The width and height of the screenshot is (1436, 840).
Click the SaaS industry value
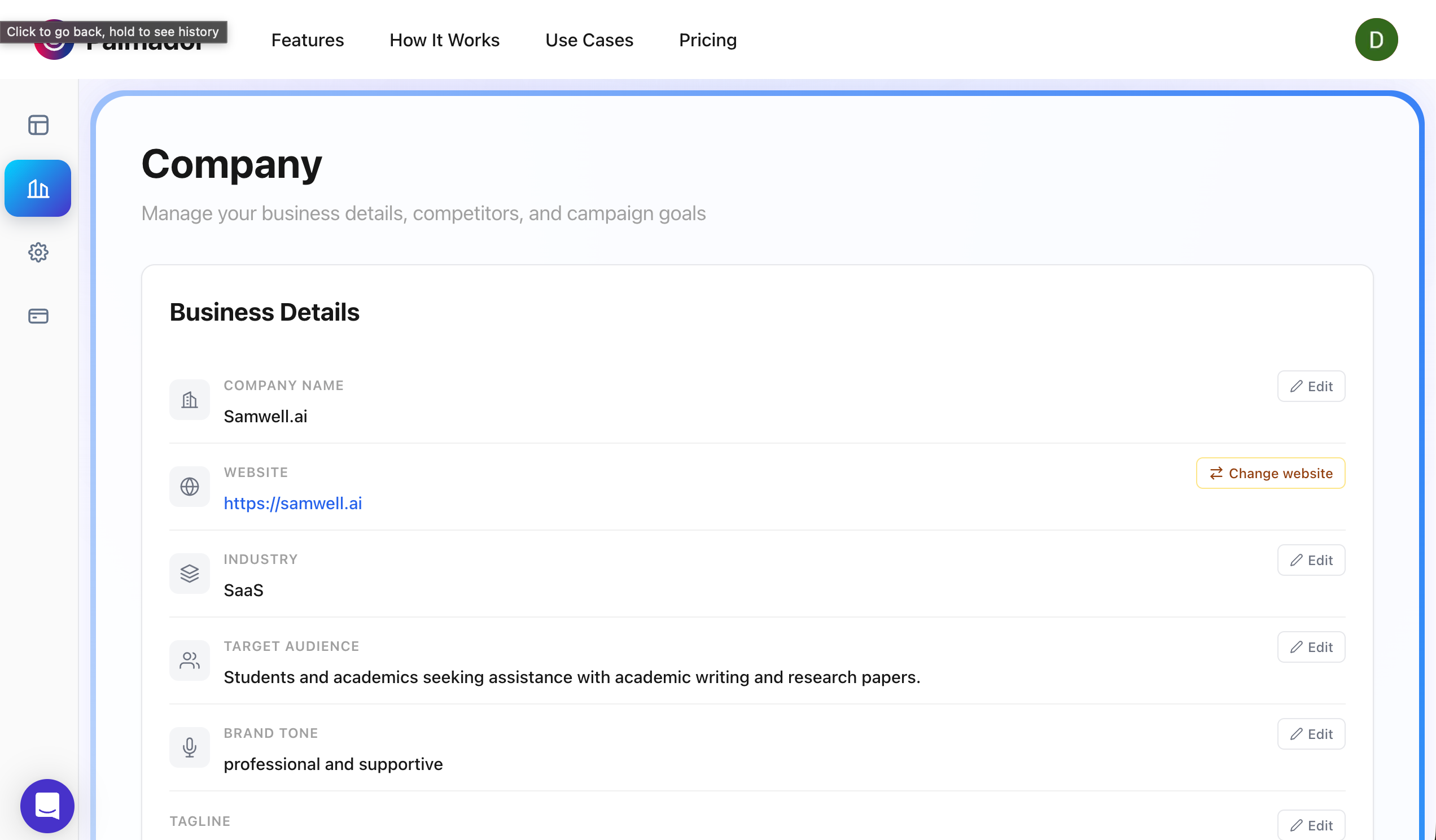(x=244, y=590)
